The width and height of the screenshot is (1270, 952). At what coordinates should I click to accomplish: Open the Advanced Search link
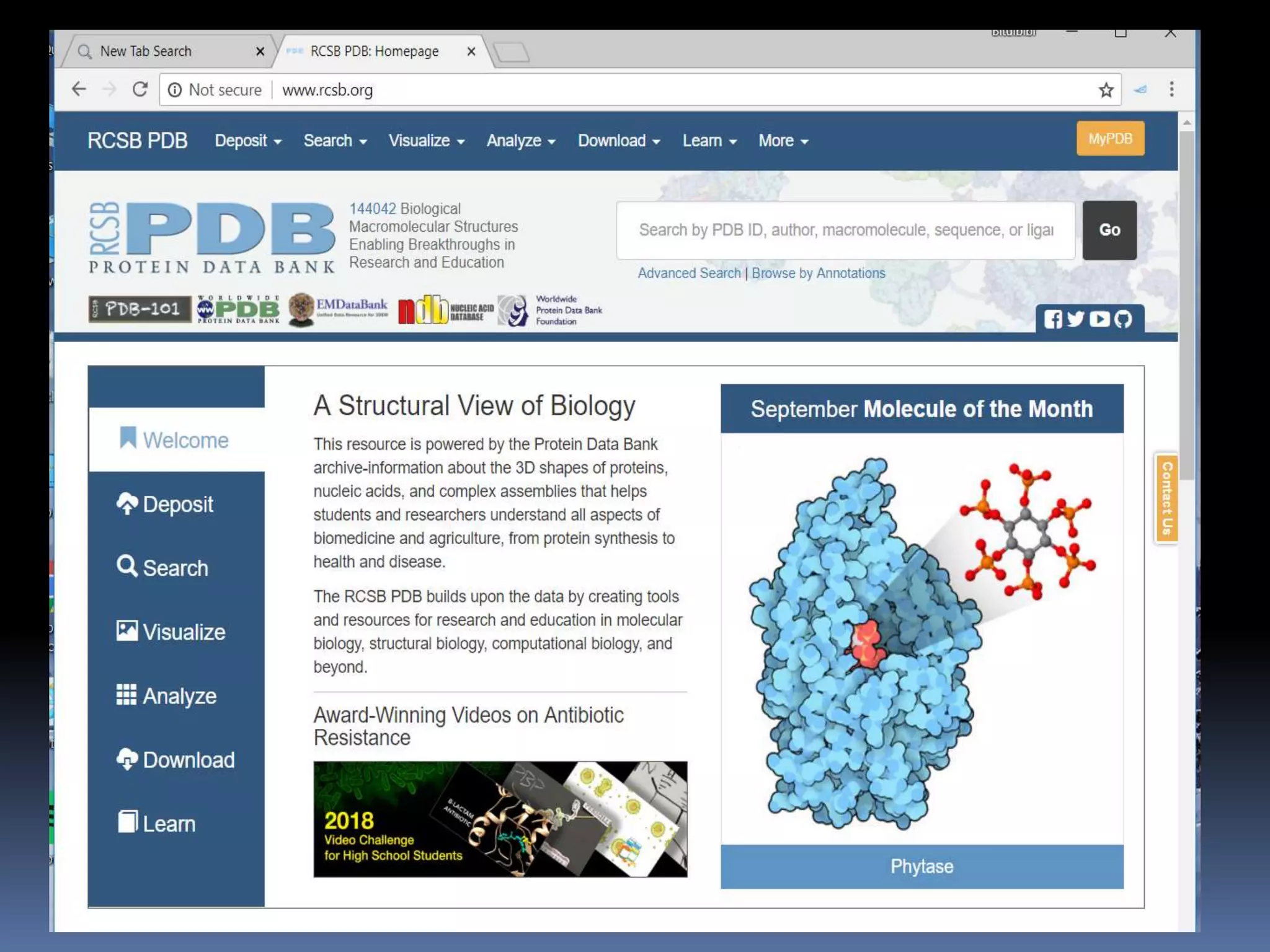[x=689, y=273]
